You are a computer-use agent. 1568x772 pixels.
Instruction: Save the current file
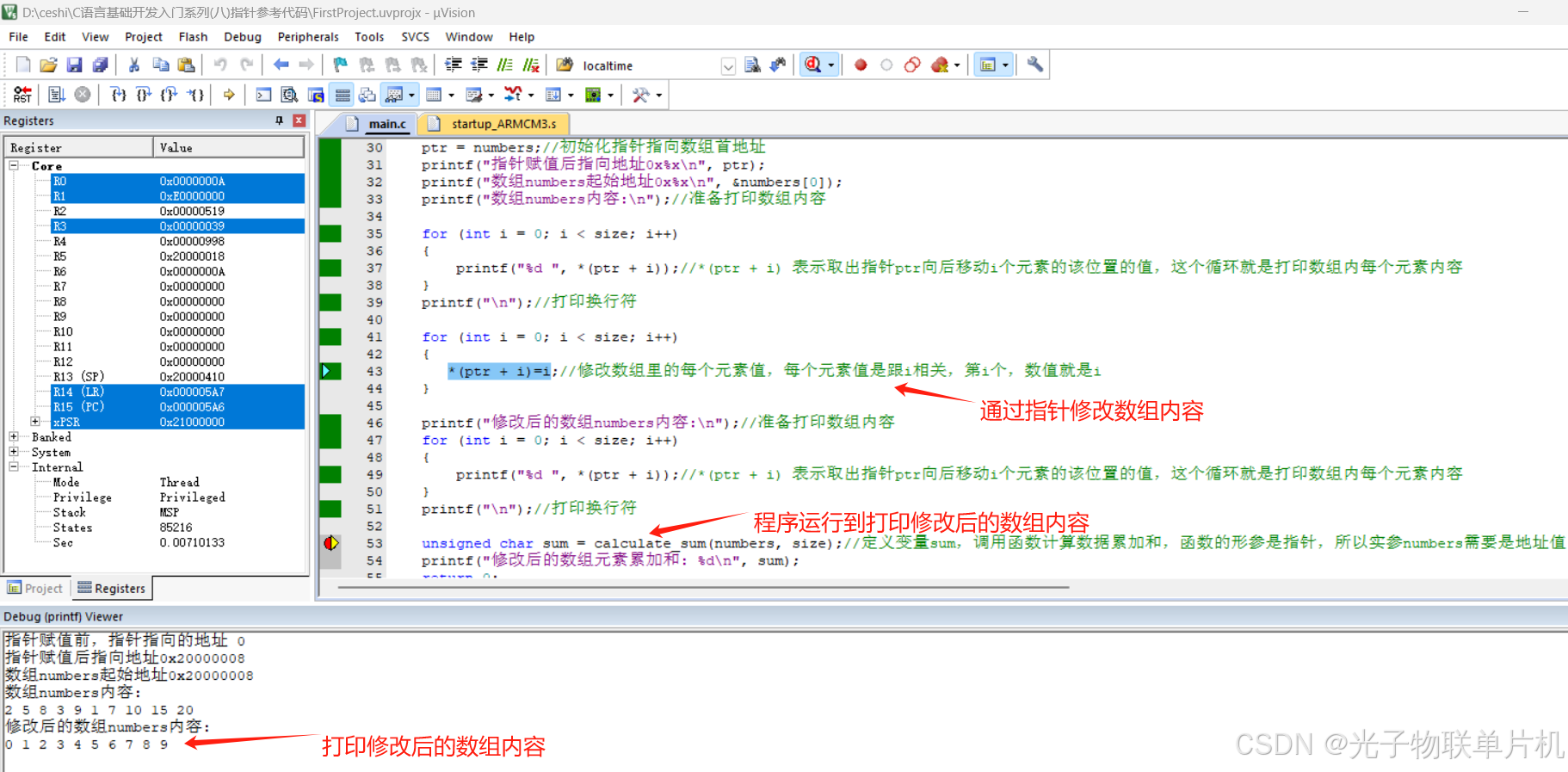[74, 65]
